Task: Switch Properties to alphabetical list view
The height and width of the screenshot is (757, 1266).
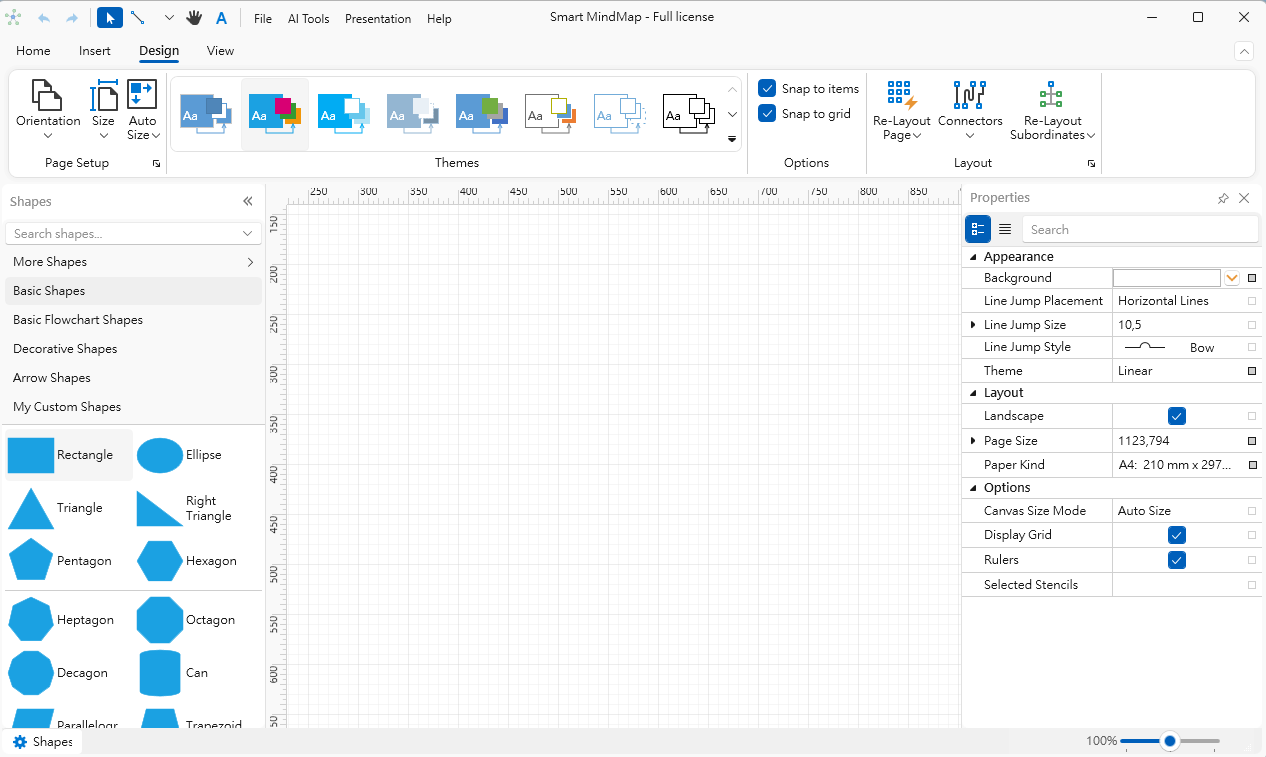Action: pos(1005,229)
